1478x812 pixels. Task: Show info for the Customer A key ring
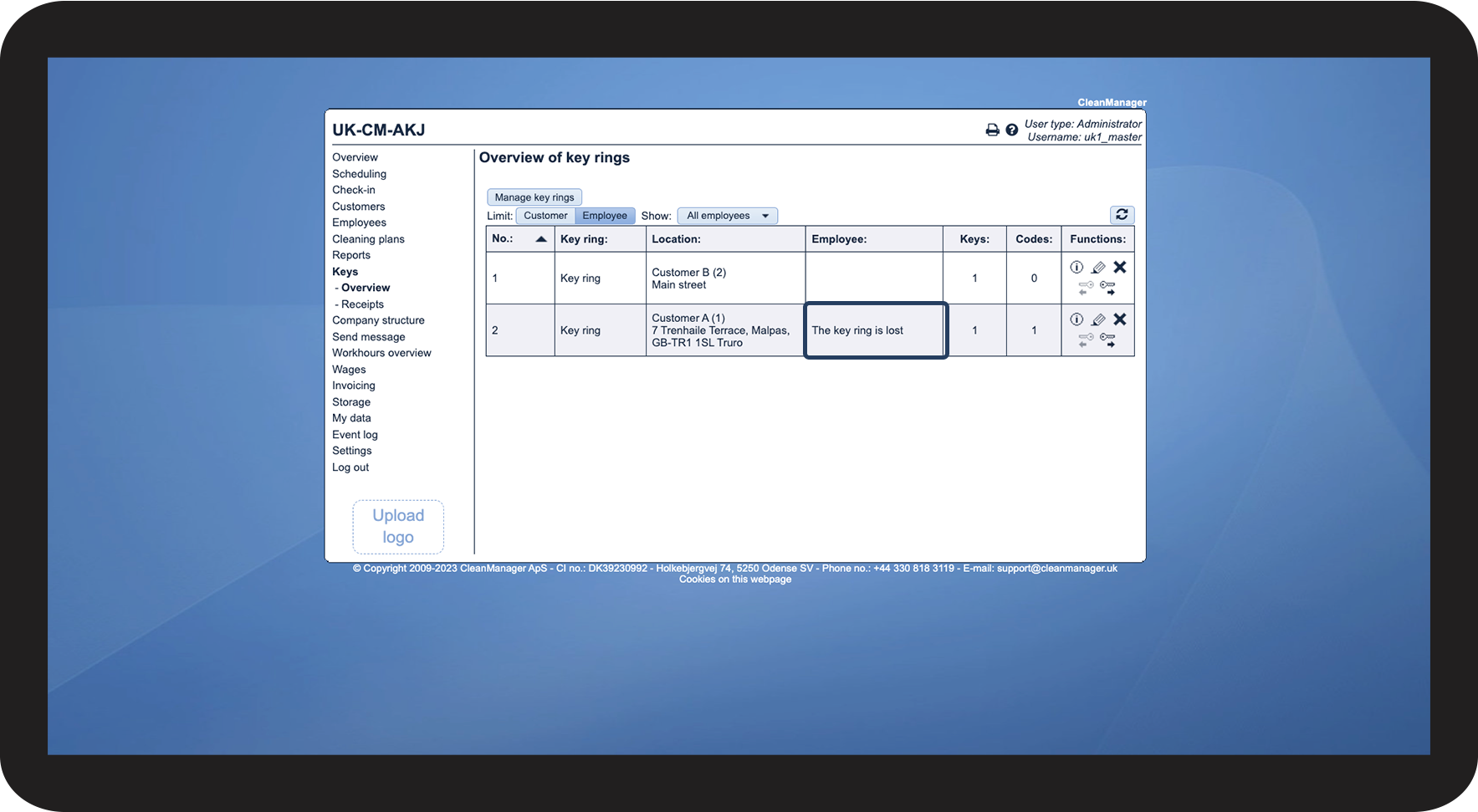click(1077, 319)
